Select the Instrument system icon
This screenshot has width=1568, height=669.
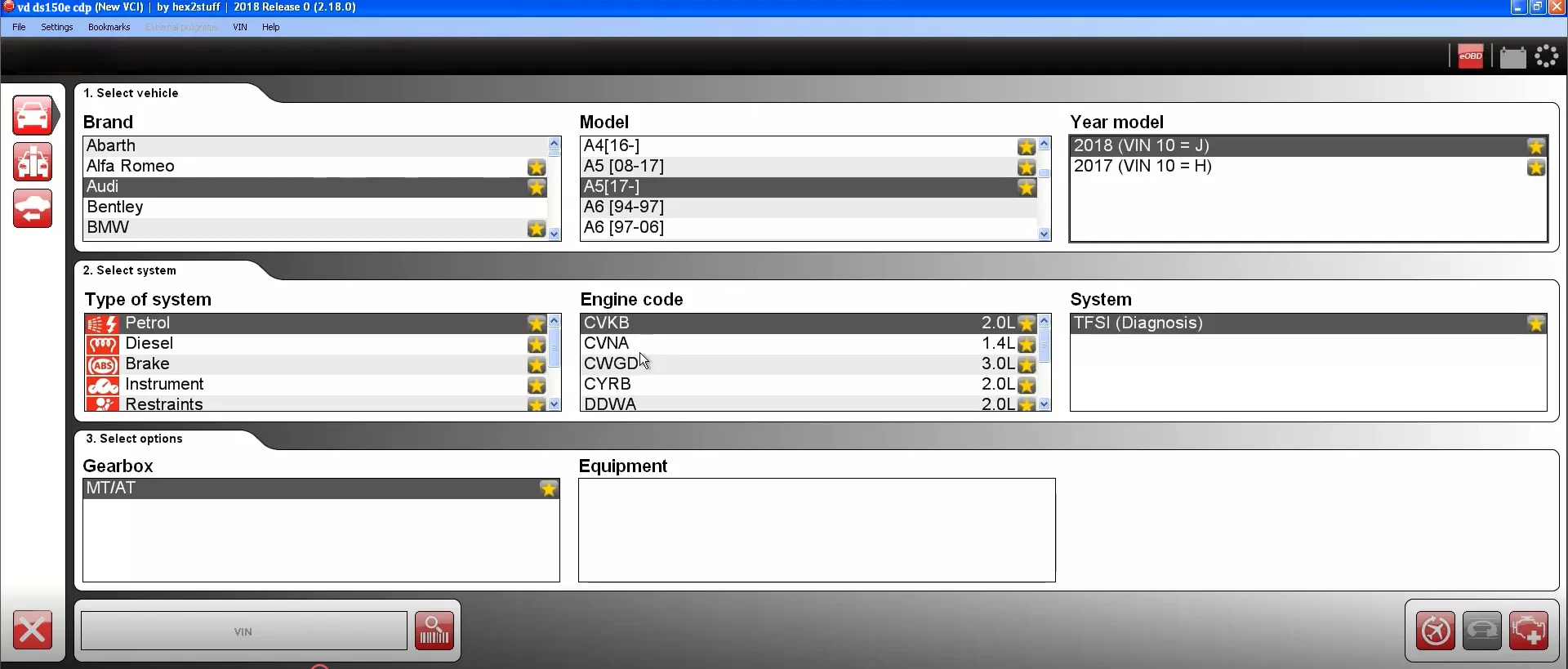coord(103,385)
